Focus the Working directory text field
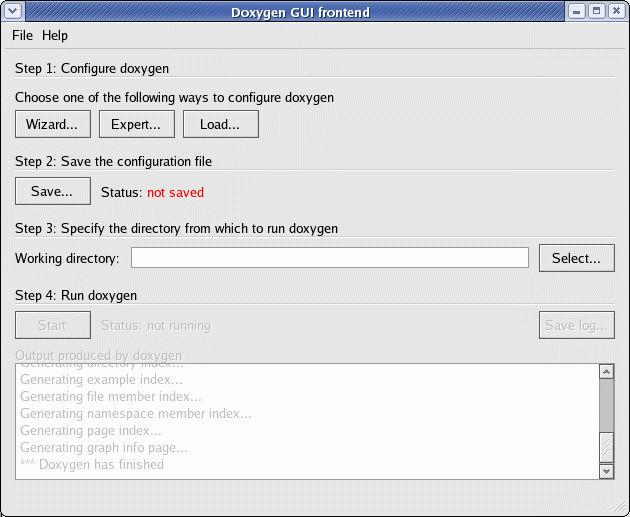Viewport: 630px width, 517px height. point(329,258)
